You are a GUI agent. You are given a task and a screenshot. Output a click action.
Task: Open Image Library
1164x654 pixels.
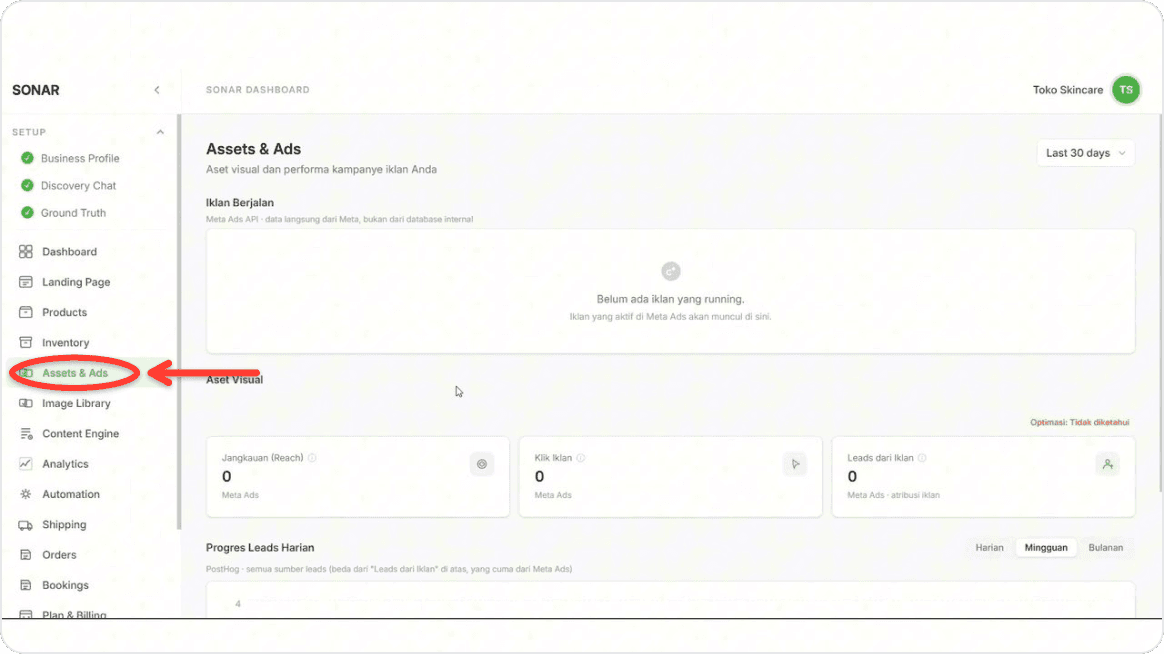(x=76, y=403)
